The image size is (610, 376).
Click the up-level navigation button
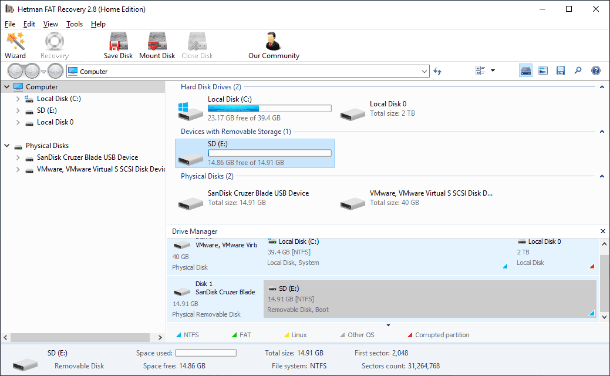[56, 71]
